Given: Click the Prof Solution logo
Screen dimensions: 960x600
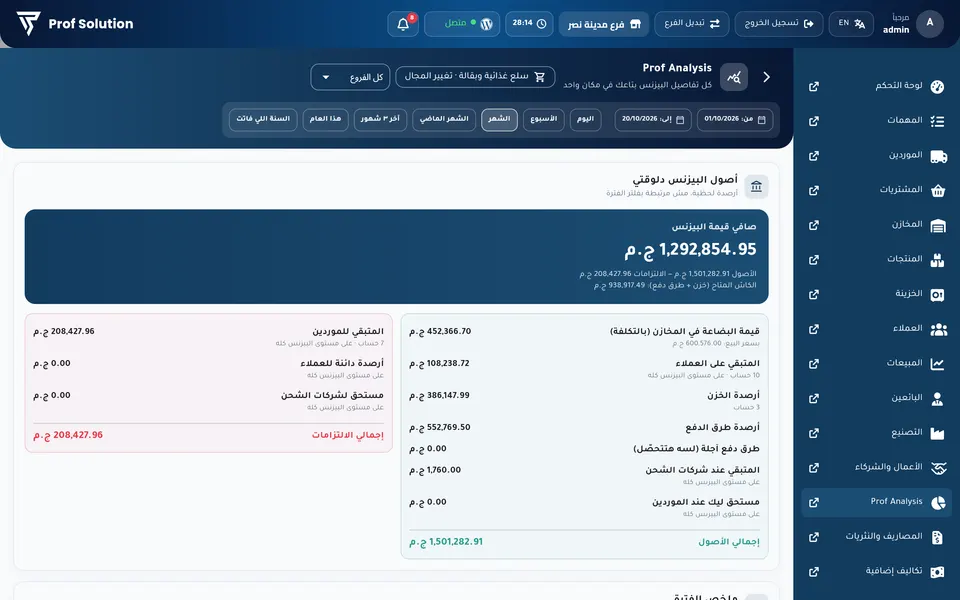Looking at the screenshot, I should [75, 24].
